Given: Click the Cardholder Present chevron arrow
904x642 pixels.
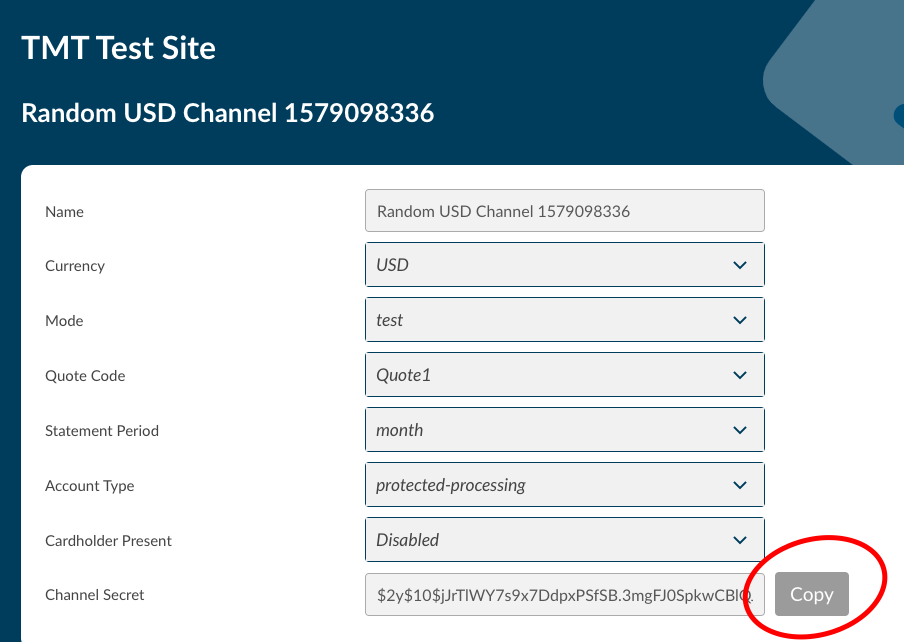Looking at the screenshot, I should [x=740, y=540].
